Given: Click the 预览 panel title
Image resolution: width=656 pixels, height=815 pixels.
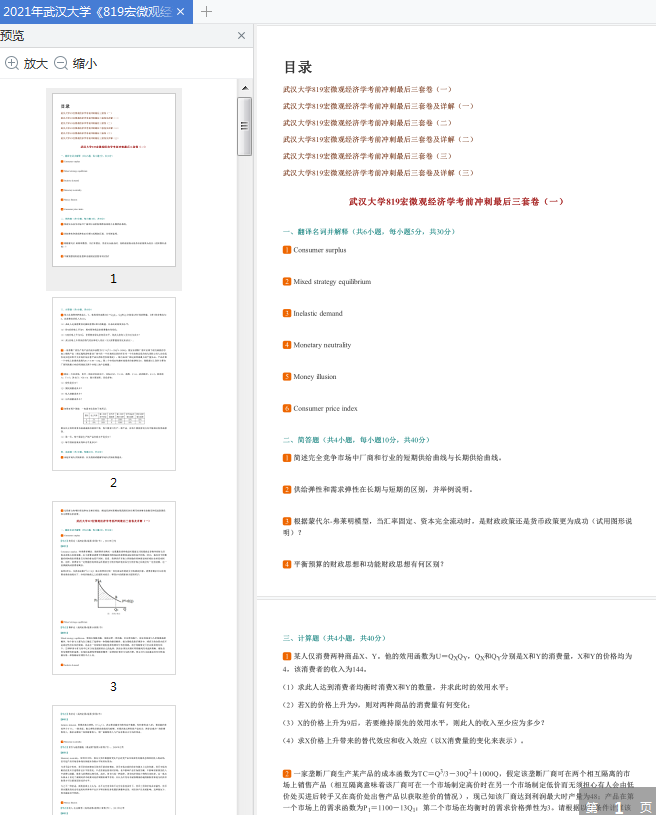Looking at the screenshot, I should pyautogui.click(x=12, y=35).
